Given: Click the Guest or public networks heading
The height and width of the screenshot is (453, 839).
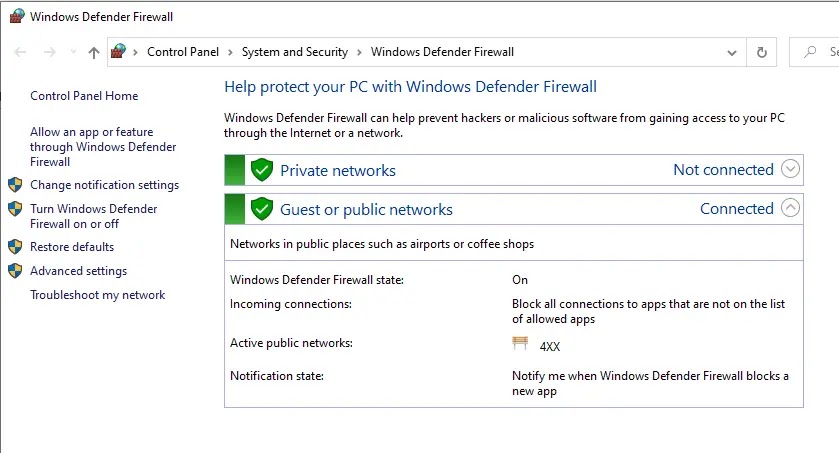Looking at the screenshot, I should 366,210.
